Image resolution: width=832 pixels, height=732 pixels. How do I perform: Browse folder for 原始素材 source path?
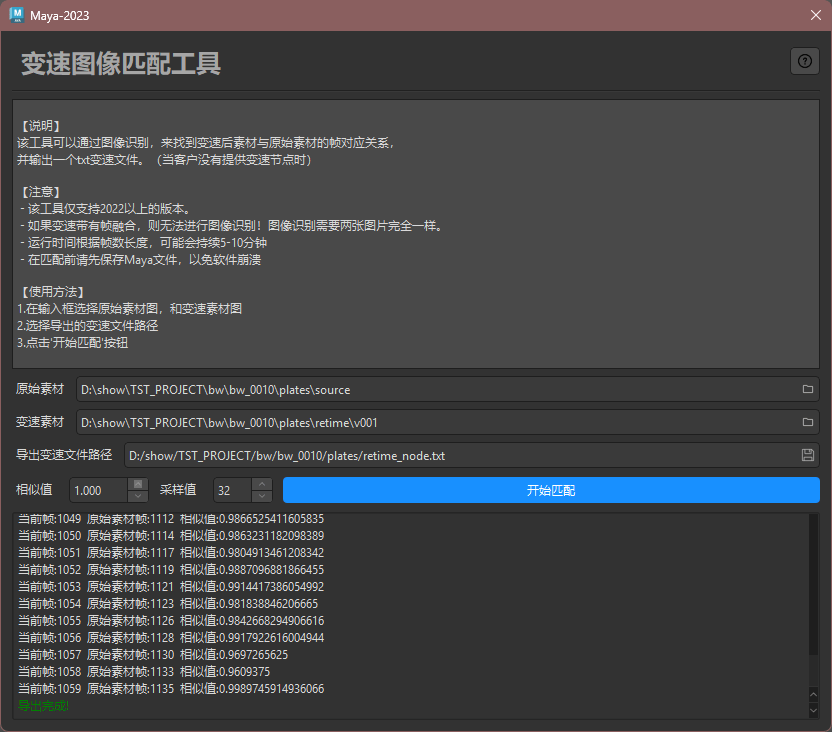pyautogui.click(x=807, y=389)
